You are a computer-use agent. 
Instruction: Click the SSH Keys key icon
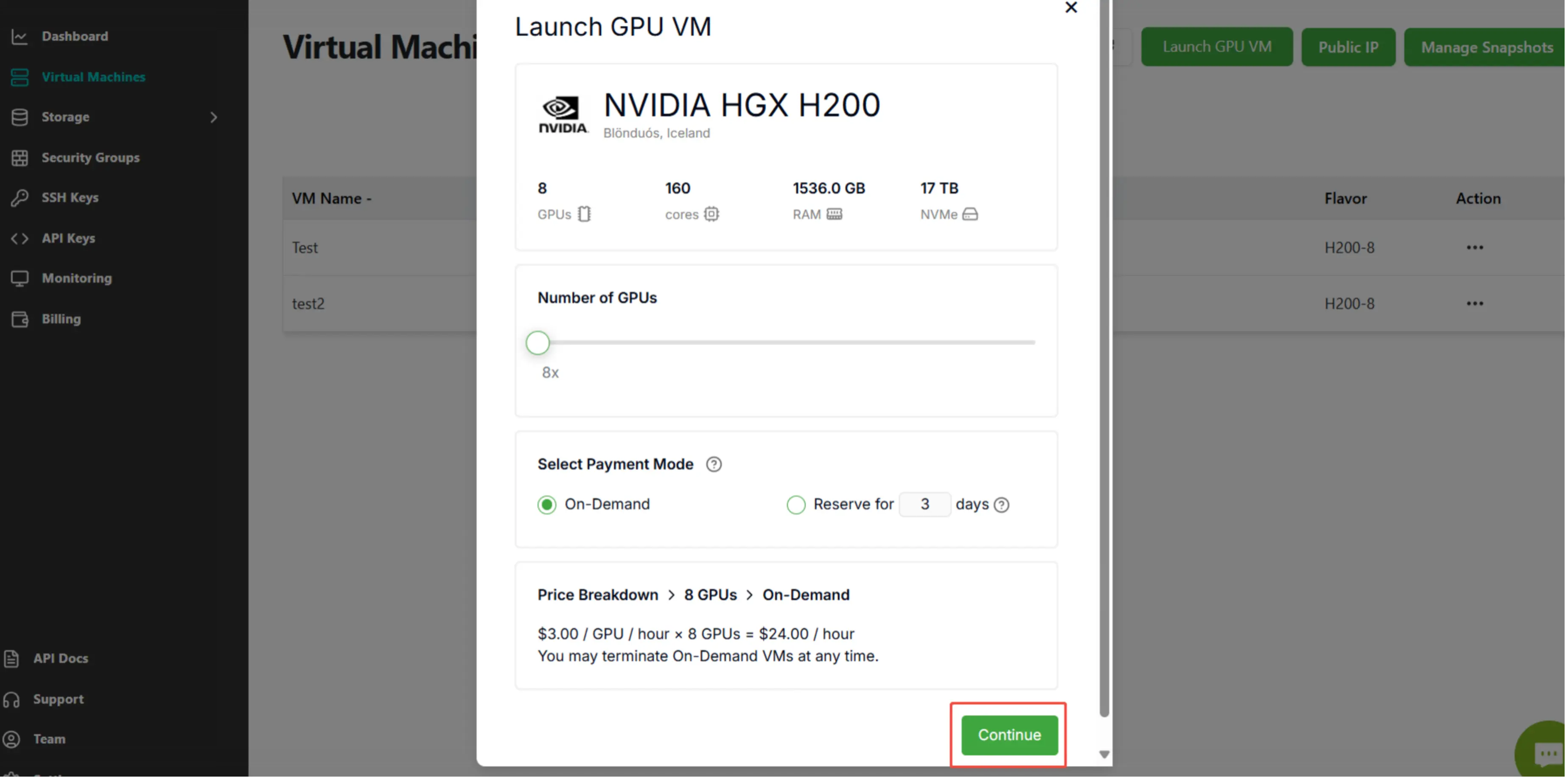(20, 198)
